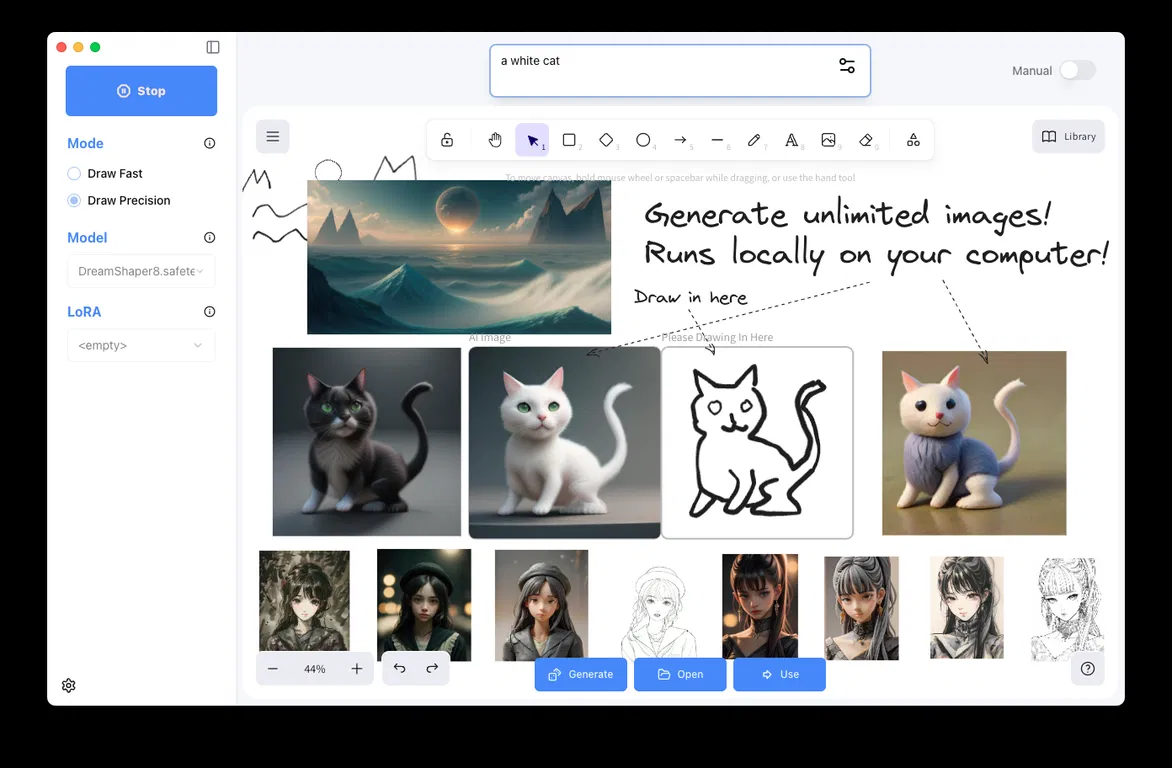
Task: Select the black cat image
Action: point(367,442)
